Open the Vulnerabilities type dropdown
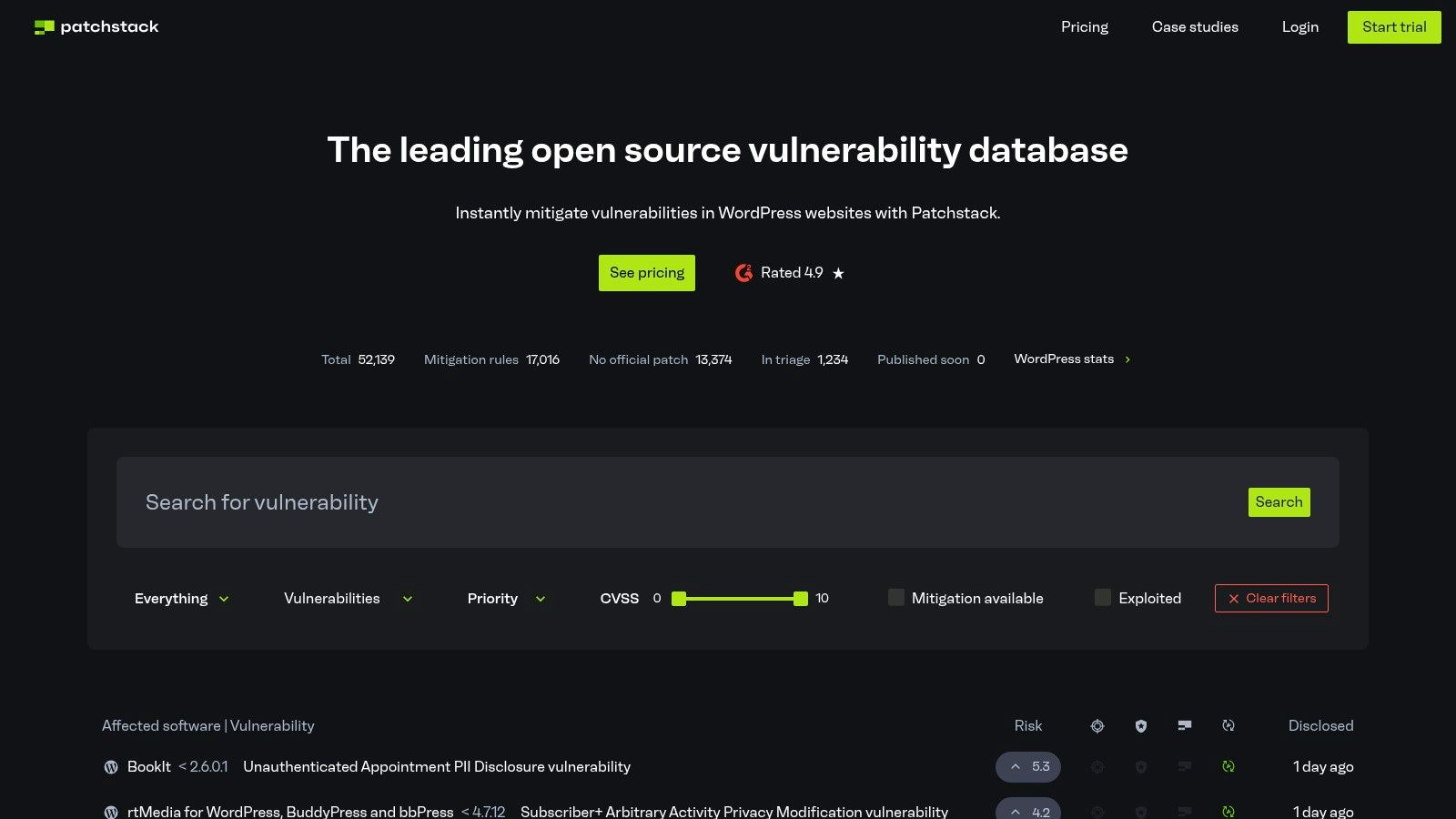 [349, 599]
